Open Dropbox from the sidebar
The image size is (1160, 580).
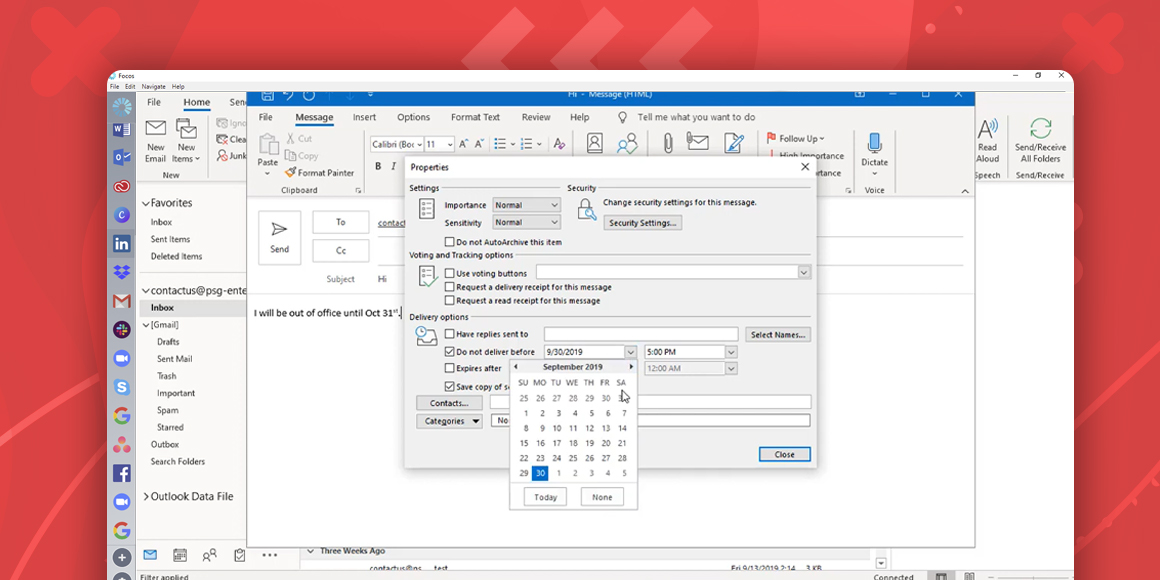click(x=121, y=272)
